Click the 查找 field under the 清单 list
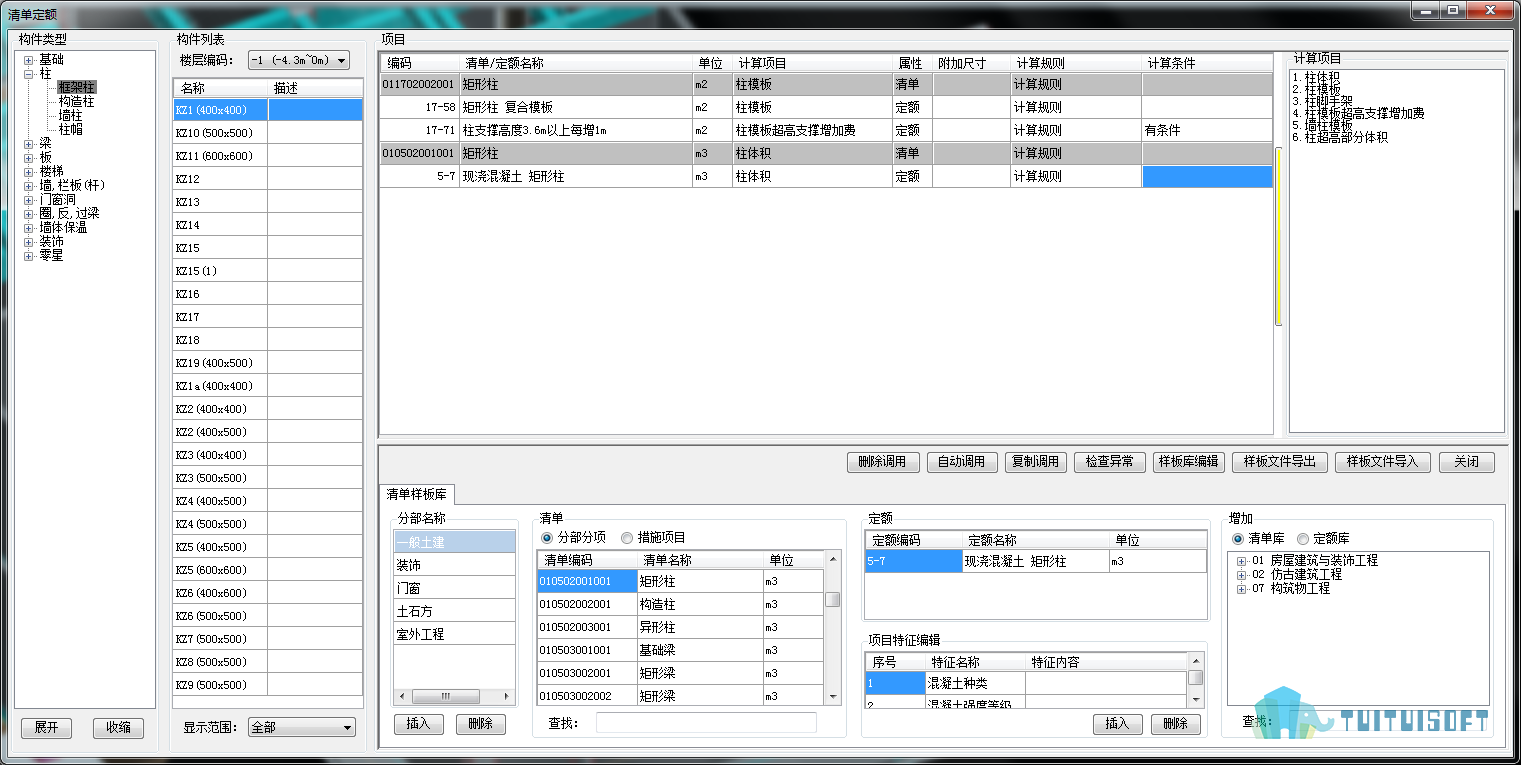The height and width of the screenshot is (765, 1521). coord(706,722)
